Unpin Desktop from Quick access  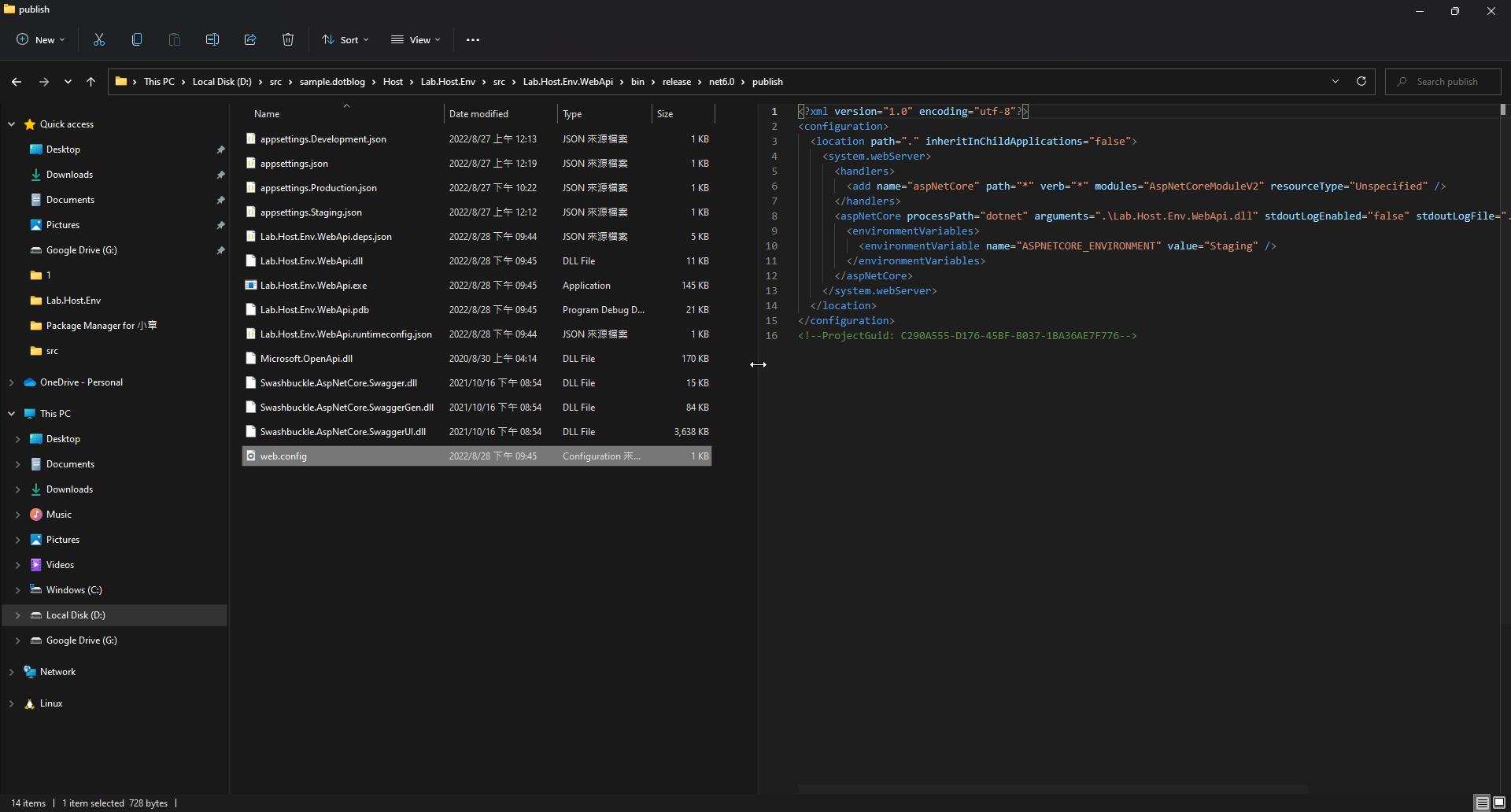tap(220, 149)
